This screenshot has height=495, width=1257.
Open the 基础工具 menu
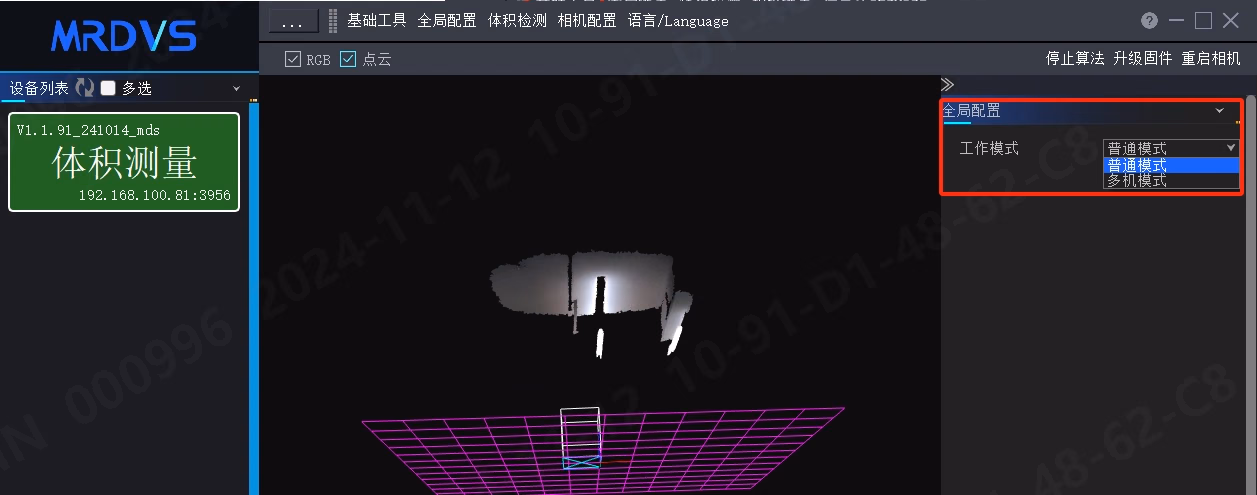point(377,21)
